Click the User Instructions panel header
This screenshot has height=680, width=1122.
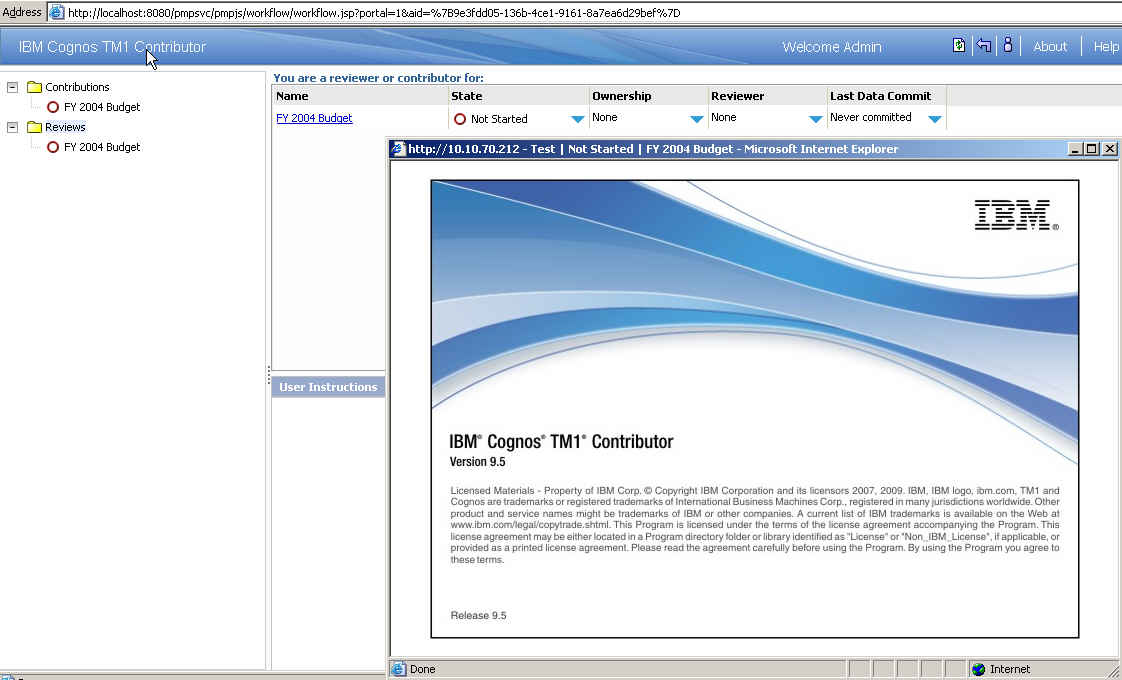point(328,387)
